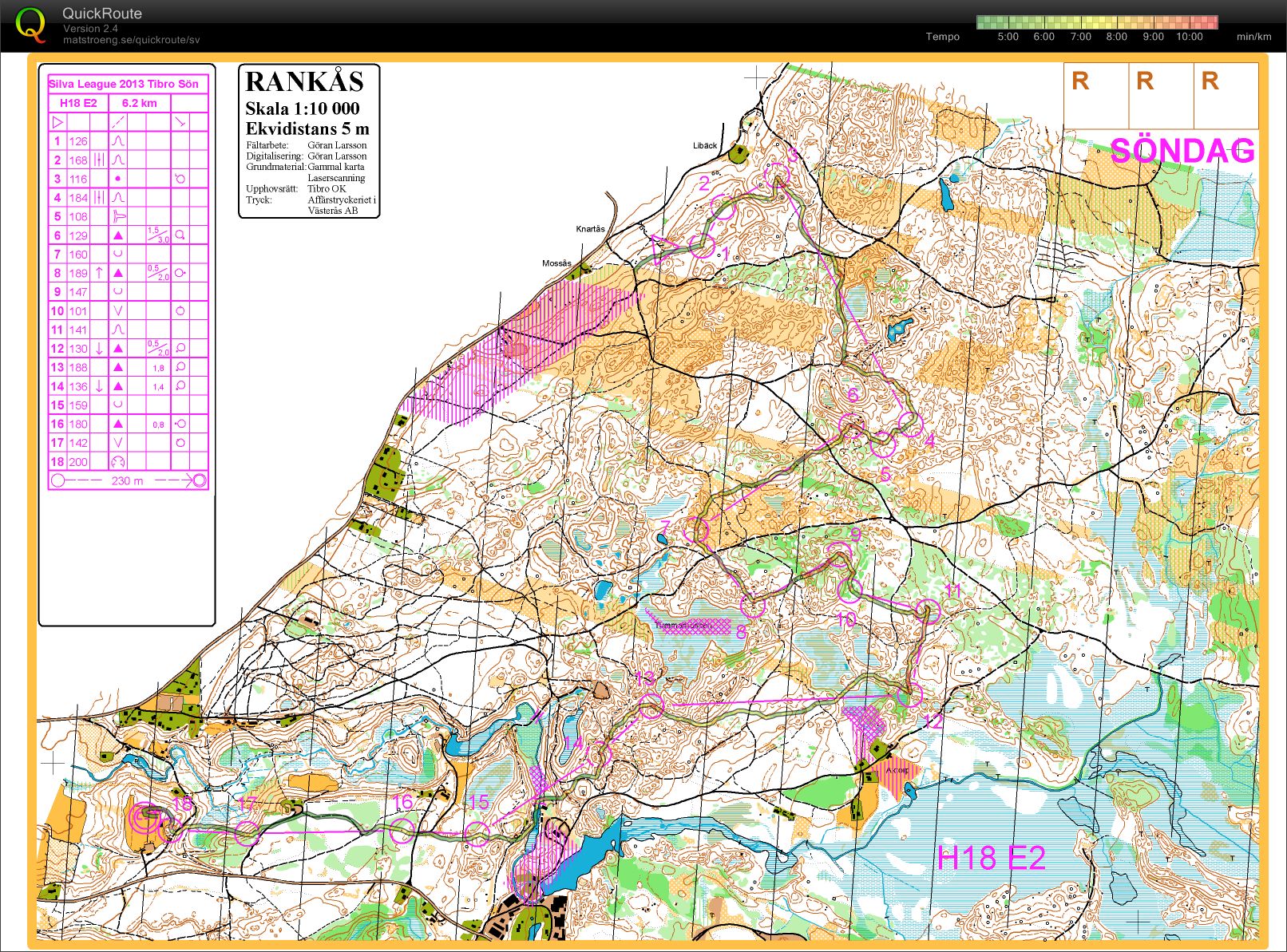Click the Tempo legend label
This screenshot has height=952, width=1287.
point(942,37)
